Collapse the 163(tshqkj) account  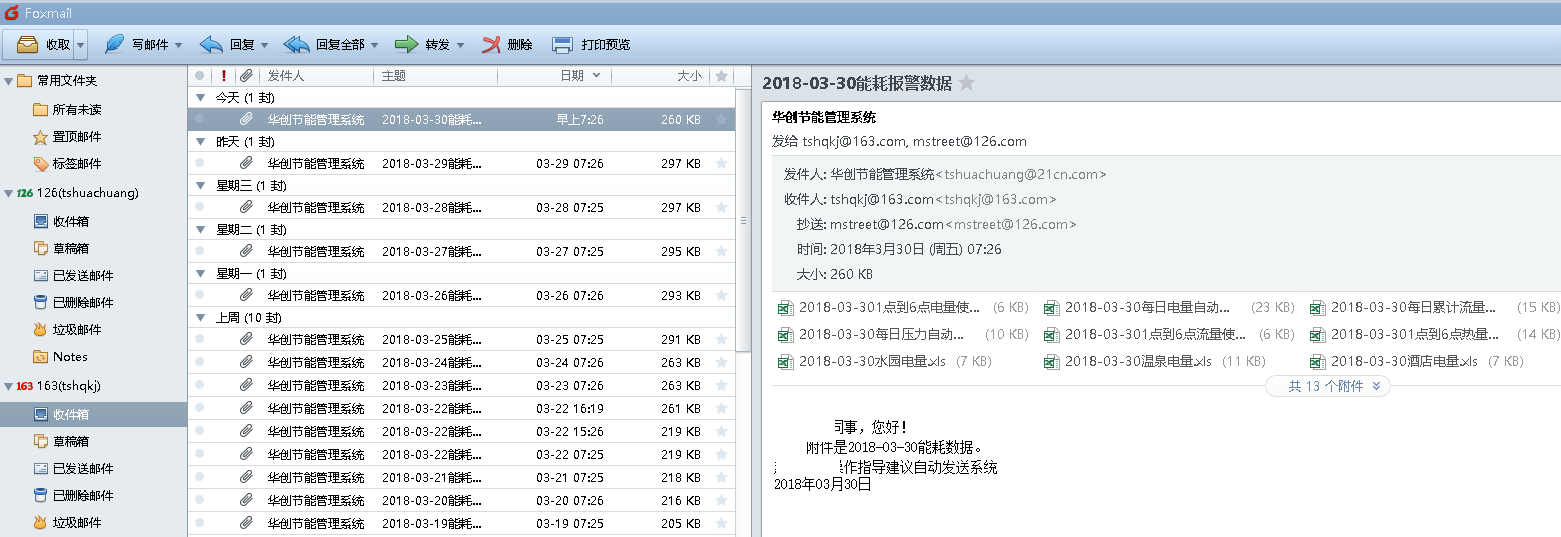[x=8, y=385]
